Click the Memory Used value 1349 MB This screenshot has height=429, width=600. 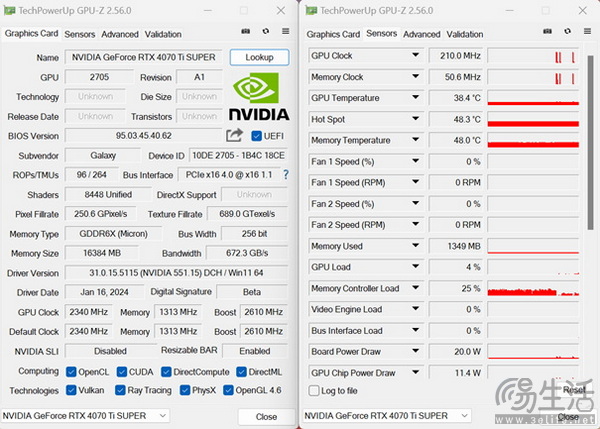point(456,246)
